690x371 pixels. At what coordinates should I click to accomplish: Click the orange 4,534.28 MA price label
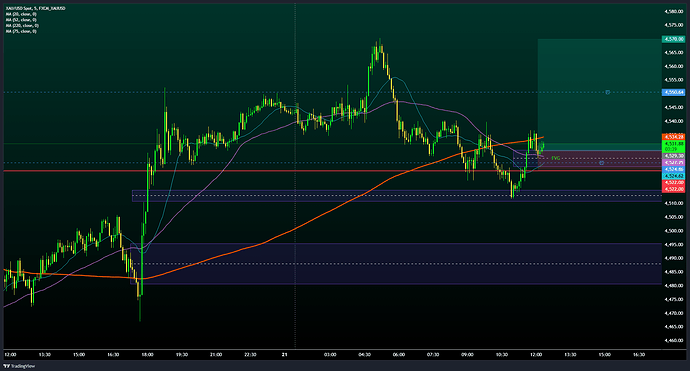tap(673, 137)
